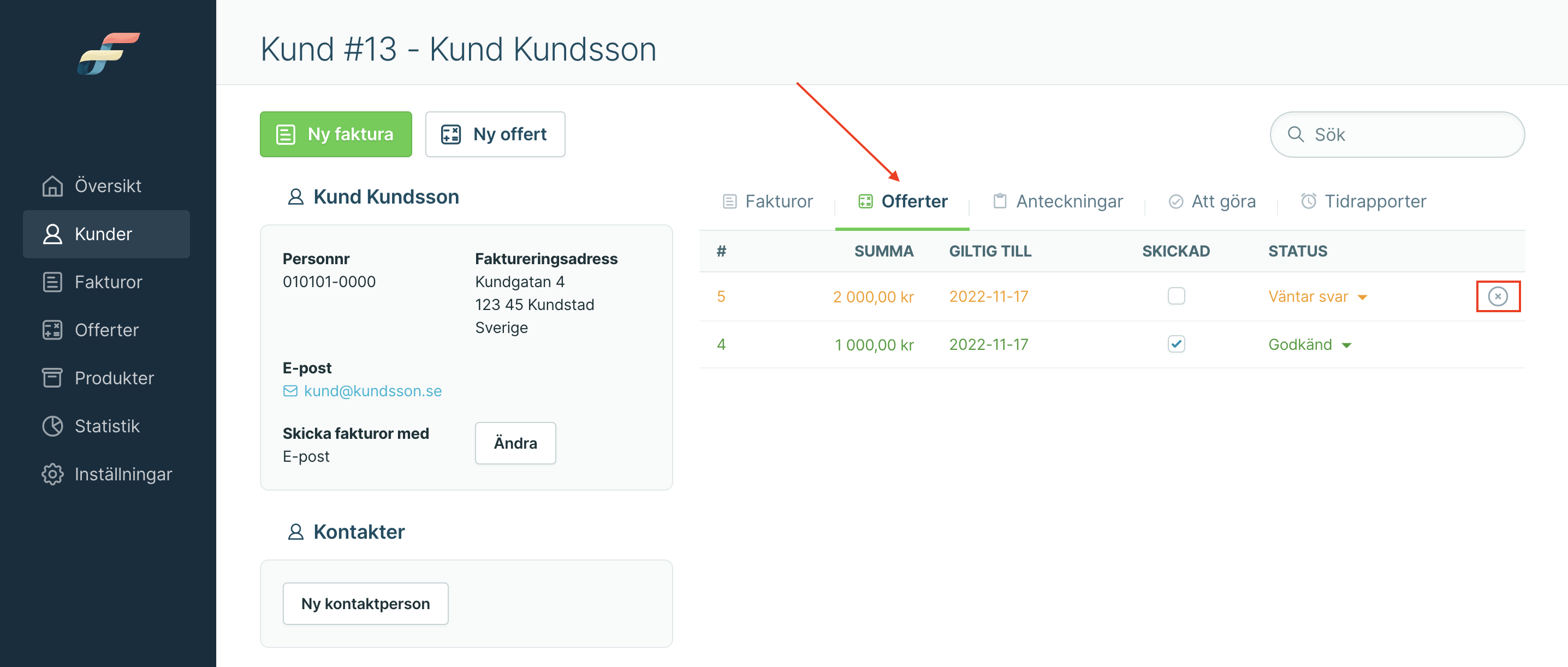1568x667 pixels.
Task: Click the Inställningar gear icon
Action: point(52,474)
